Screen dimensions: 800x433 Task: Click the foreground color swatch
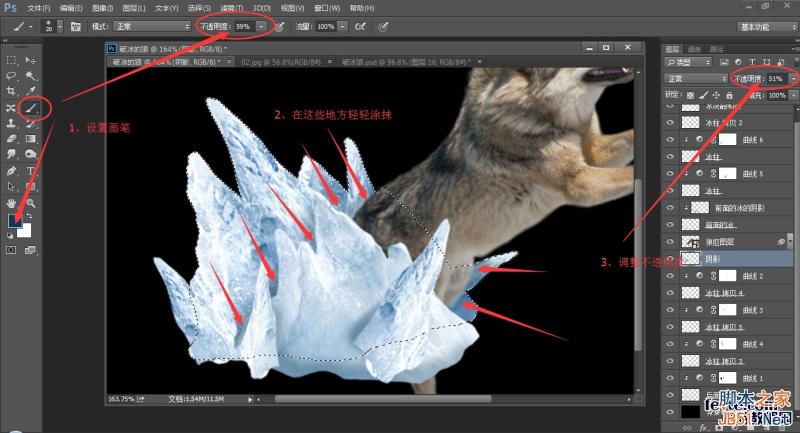(x=13, y=221)
